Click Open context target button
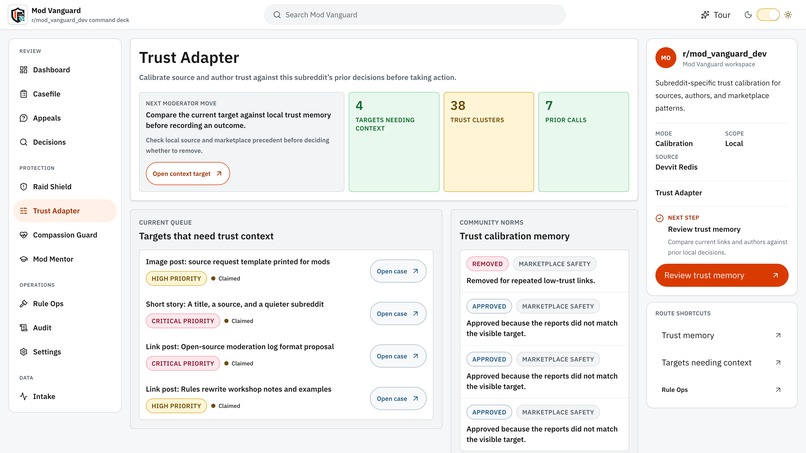Viewport: 806px width, 453px height. (188, 174)
